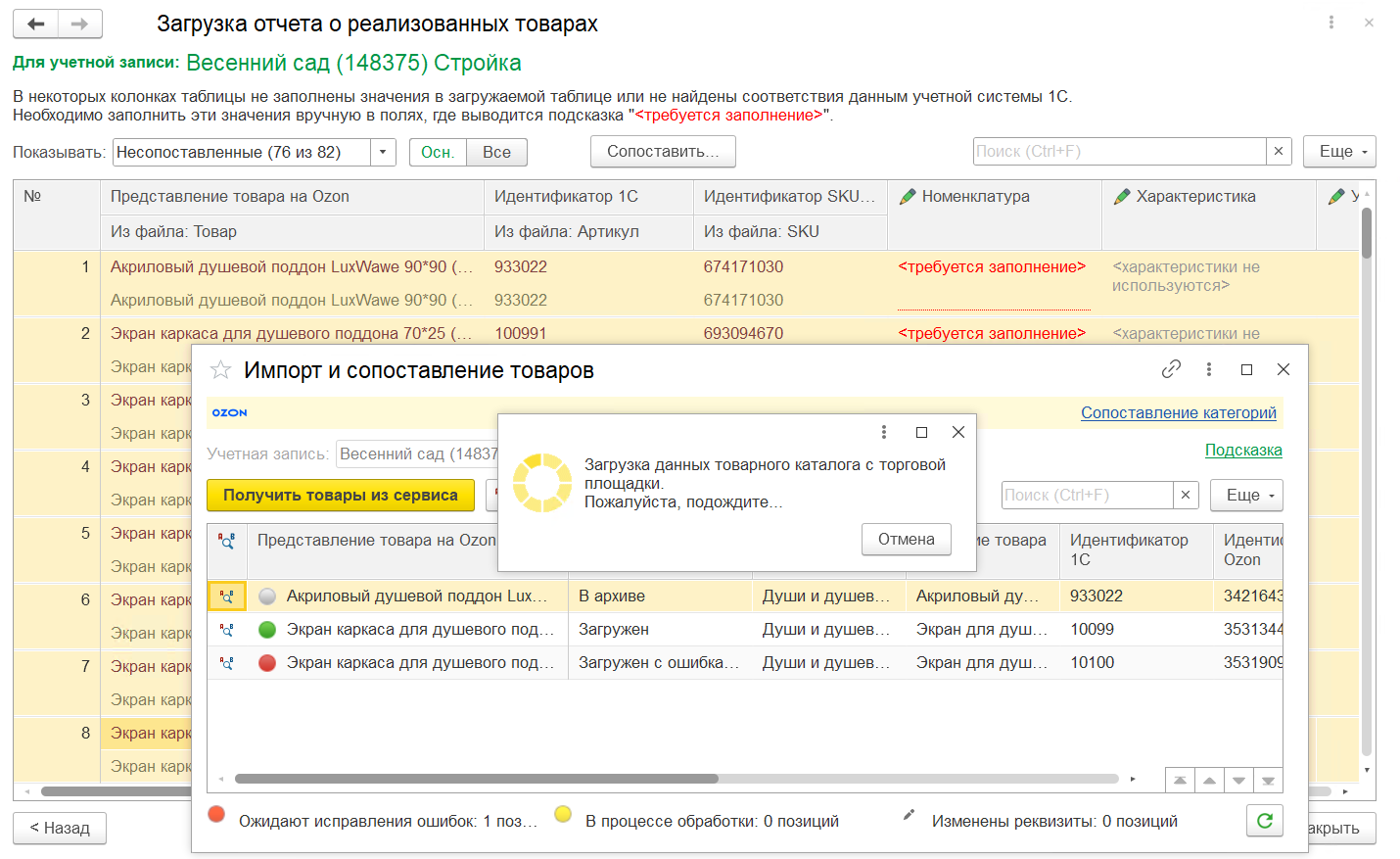Add import dialog to favorites star
The height and width of the screenshot is (859, 1400).
[x=221, y=370]
